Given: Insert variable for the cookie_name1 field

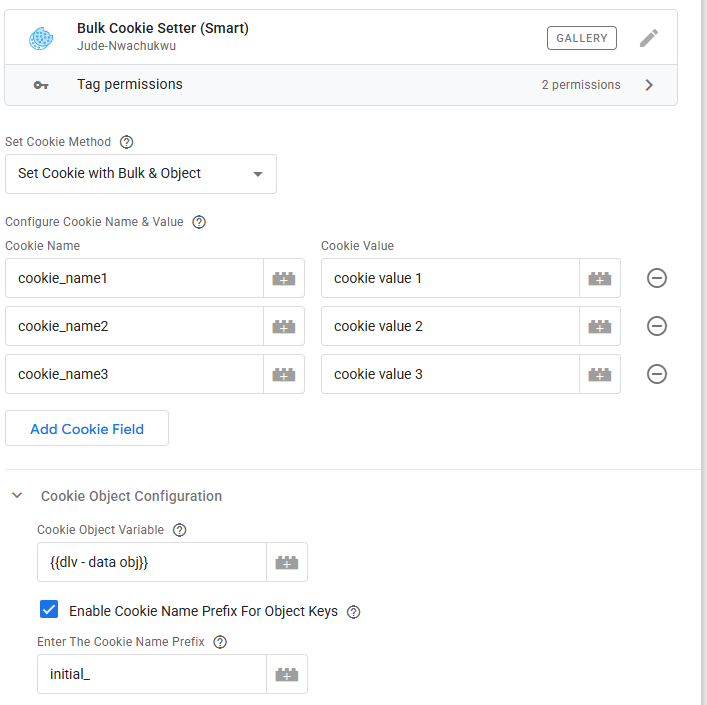Looking at the screenshot, I should tap(284, 279).
